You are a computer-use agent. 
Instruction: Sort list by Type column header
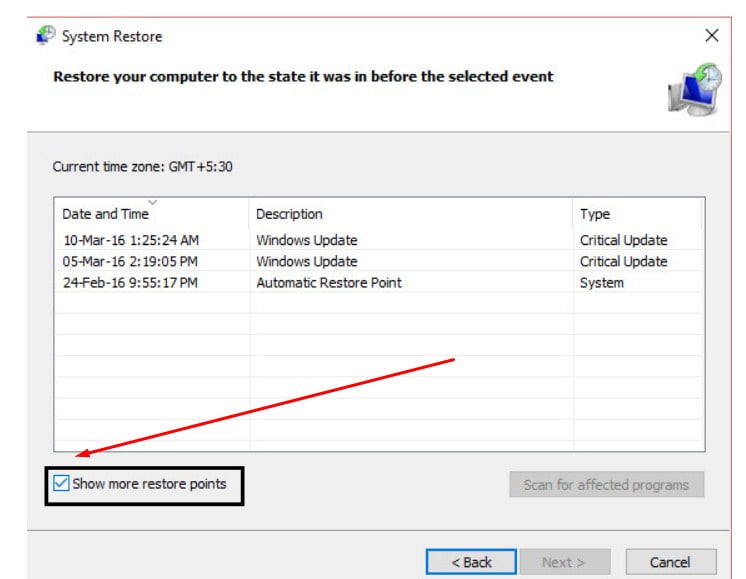point(638,214)
